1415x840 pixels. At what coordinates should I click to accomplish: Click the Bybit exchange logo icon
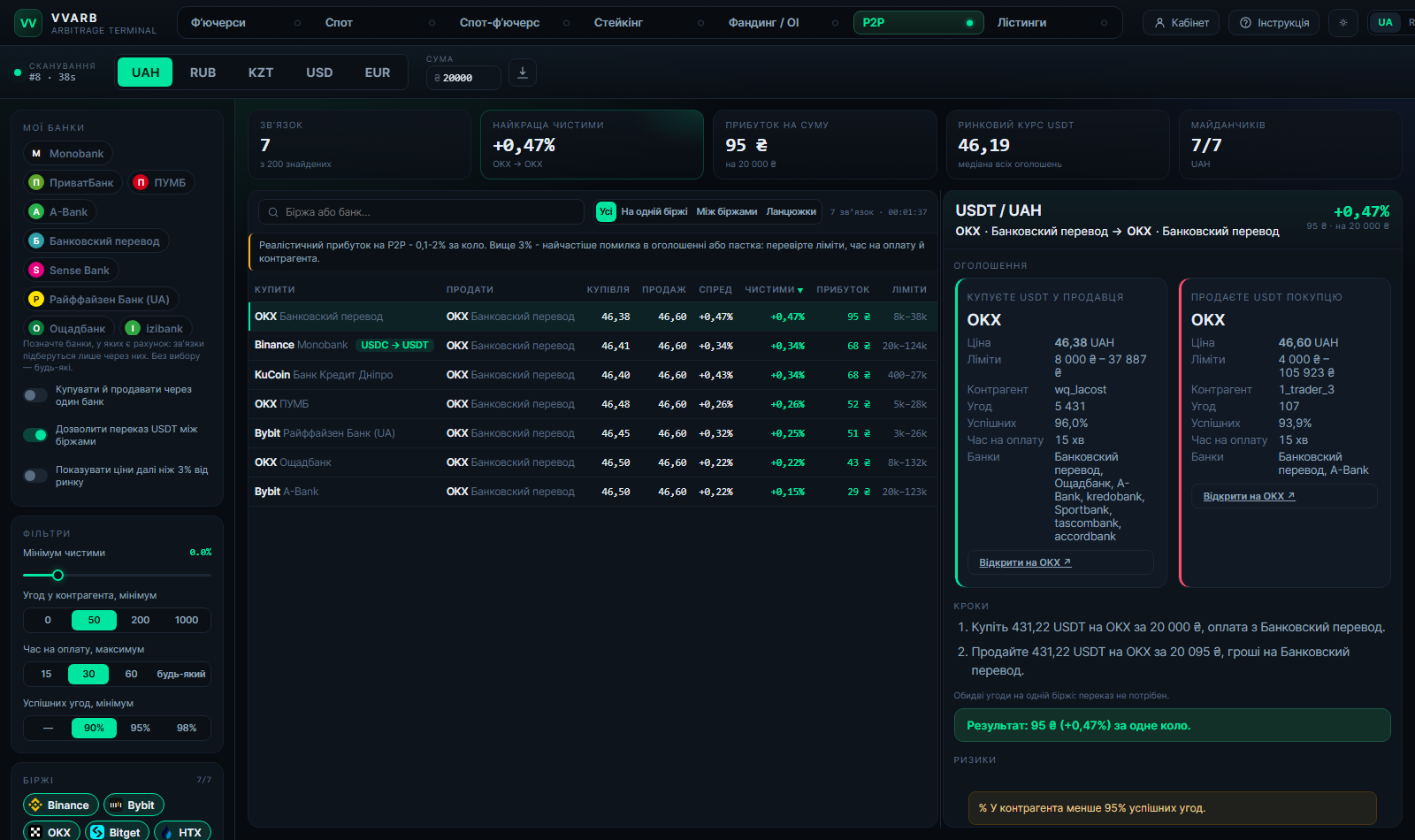click(116, 806)
